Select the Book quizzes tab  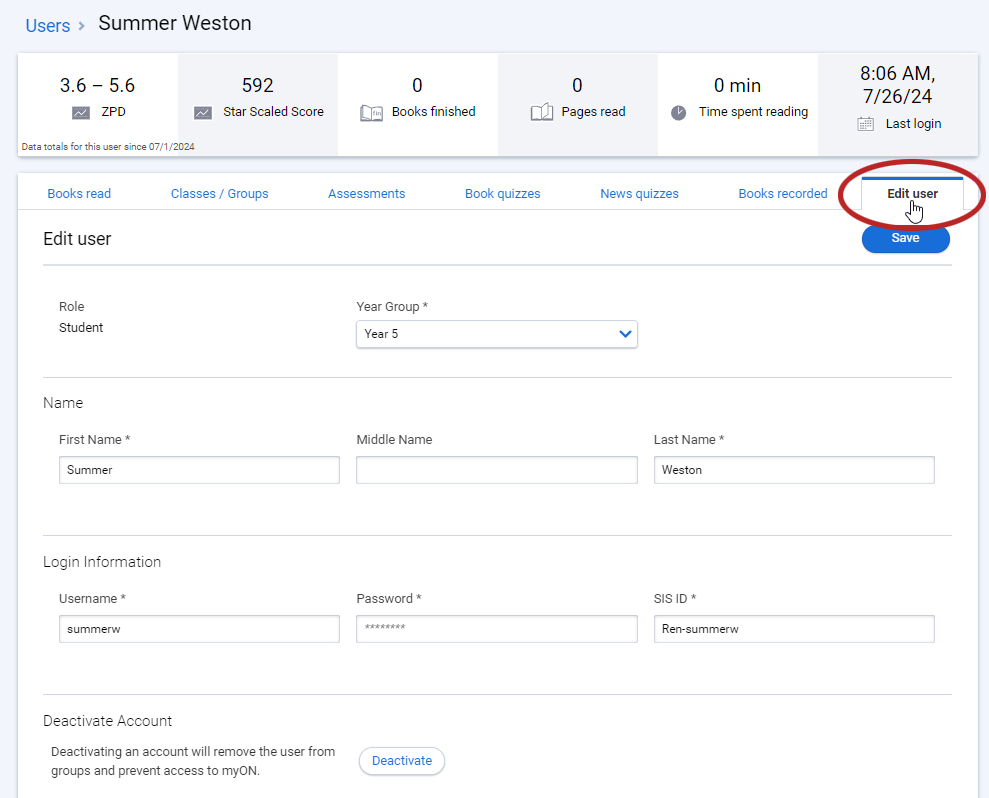tap(503, 194)
